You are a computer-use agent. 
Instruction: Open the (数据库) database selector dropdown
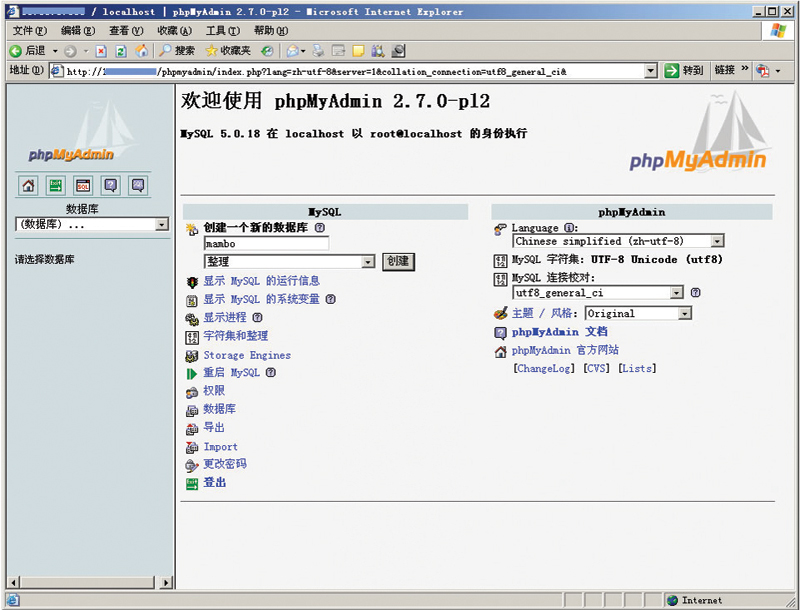(92, 224)
